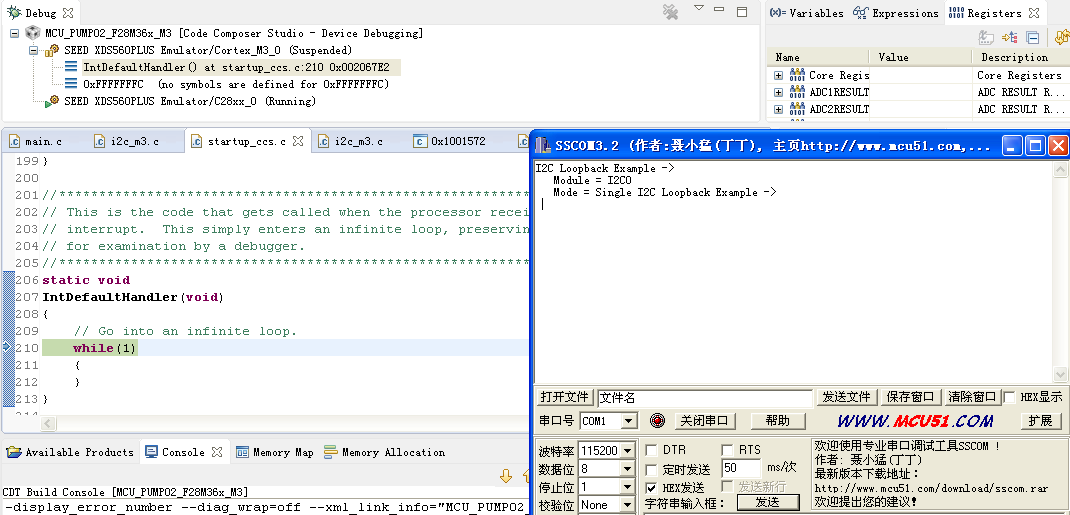Click the collapse all icon in Registers
The height and width of the screenshot is (515, 1070).
click(1033, 38)
